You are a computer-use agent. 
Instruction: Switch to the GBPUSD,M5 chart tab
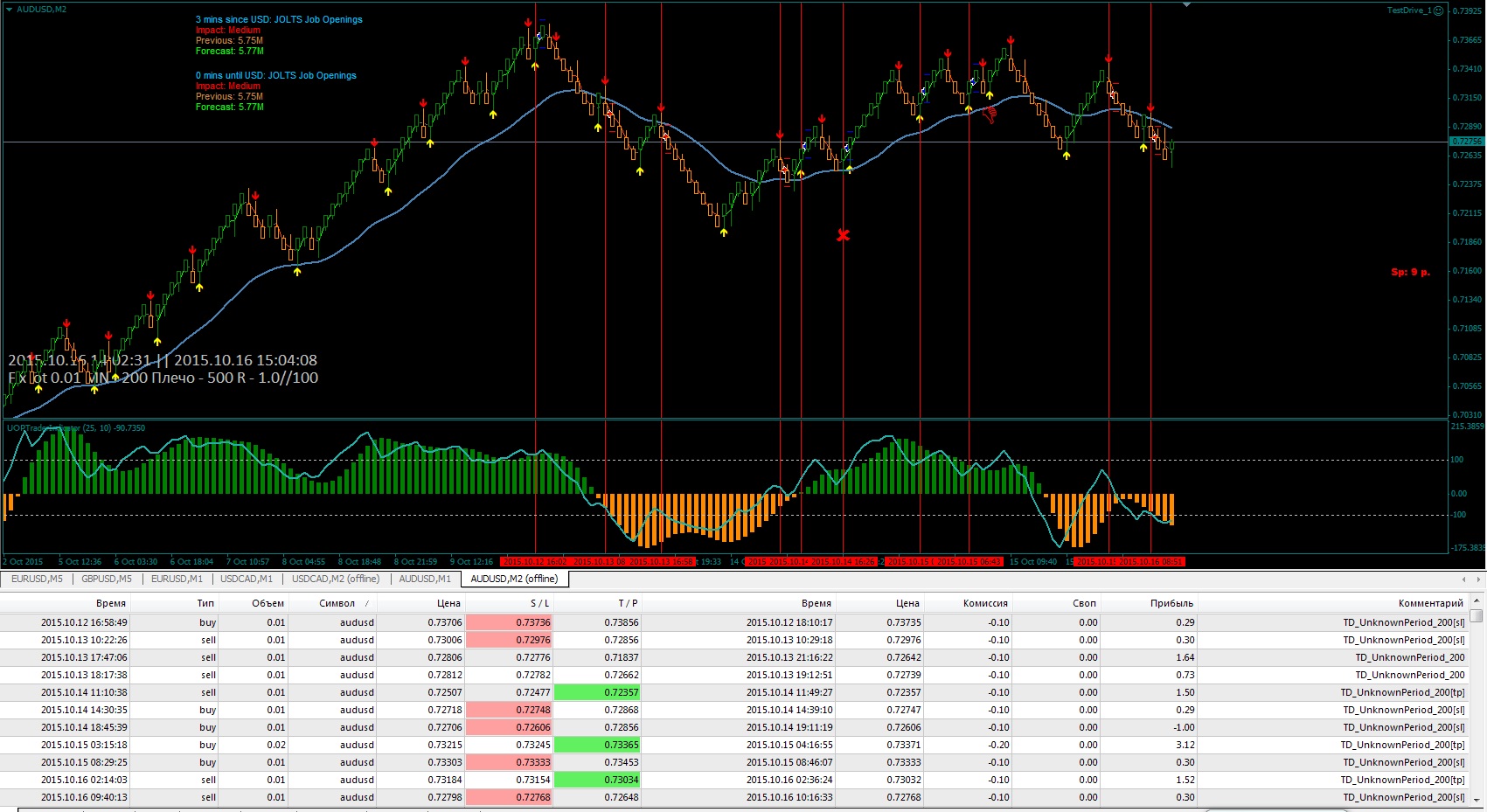click(107, 579)
